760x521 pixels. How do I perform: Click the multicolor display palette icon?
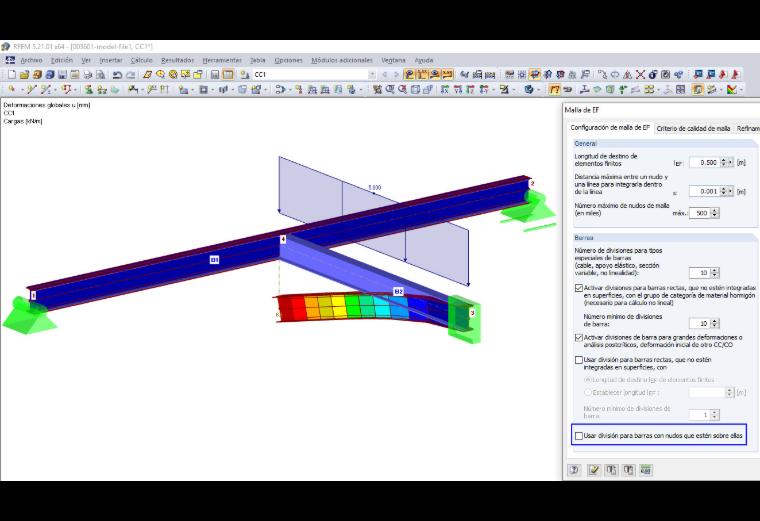[732, 89]
